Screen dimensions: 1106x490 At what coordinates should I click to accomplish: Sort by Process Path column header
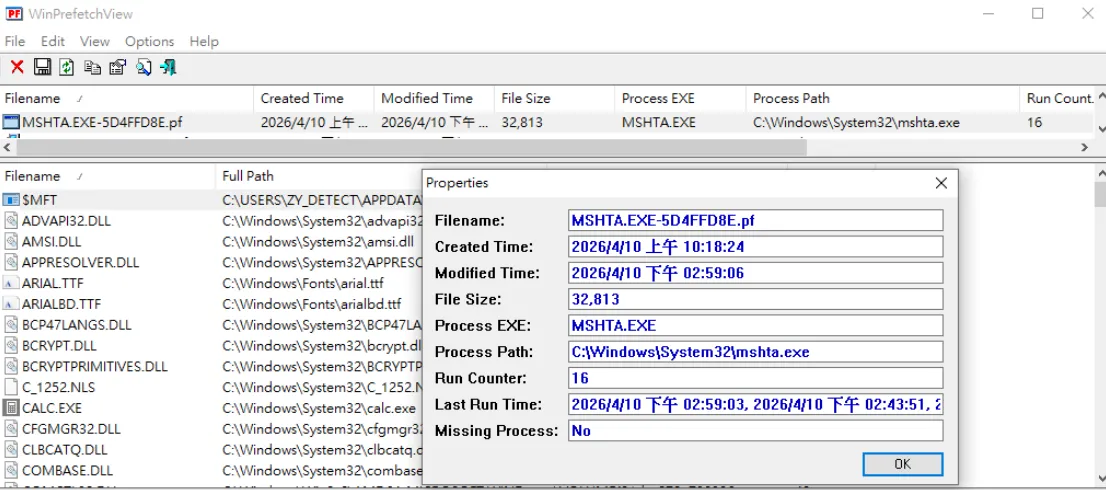(x=882, y=98)
